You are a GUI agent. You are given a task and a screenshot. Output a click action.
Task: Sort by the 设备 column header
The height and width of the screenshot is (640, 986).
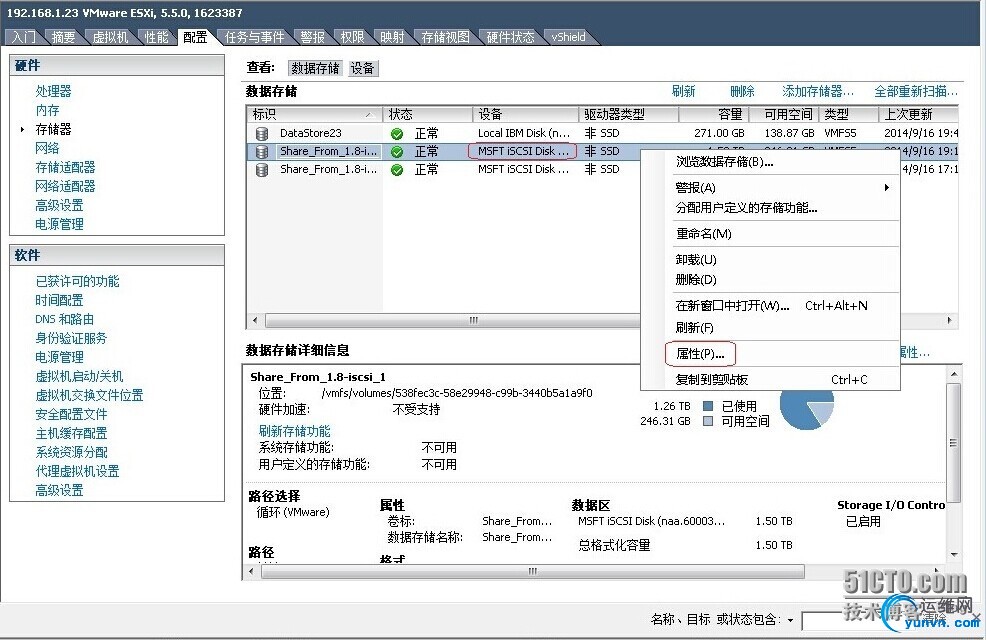point(525,114)
